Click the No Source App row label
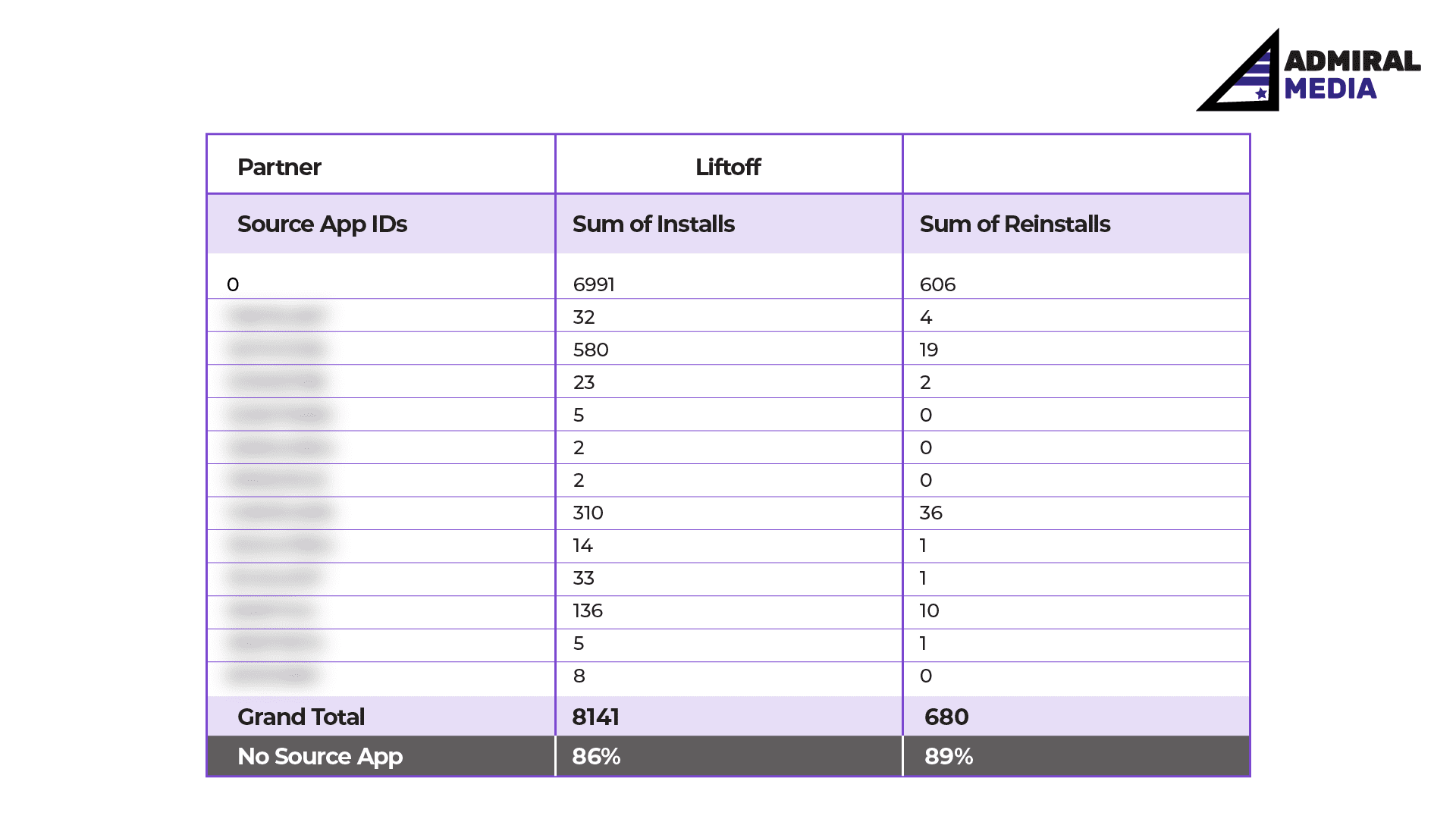Screen dimensions: 1456x819 pos(320,756)
